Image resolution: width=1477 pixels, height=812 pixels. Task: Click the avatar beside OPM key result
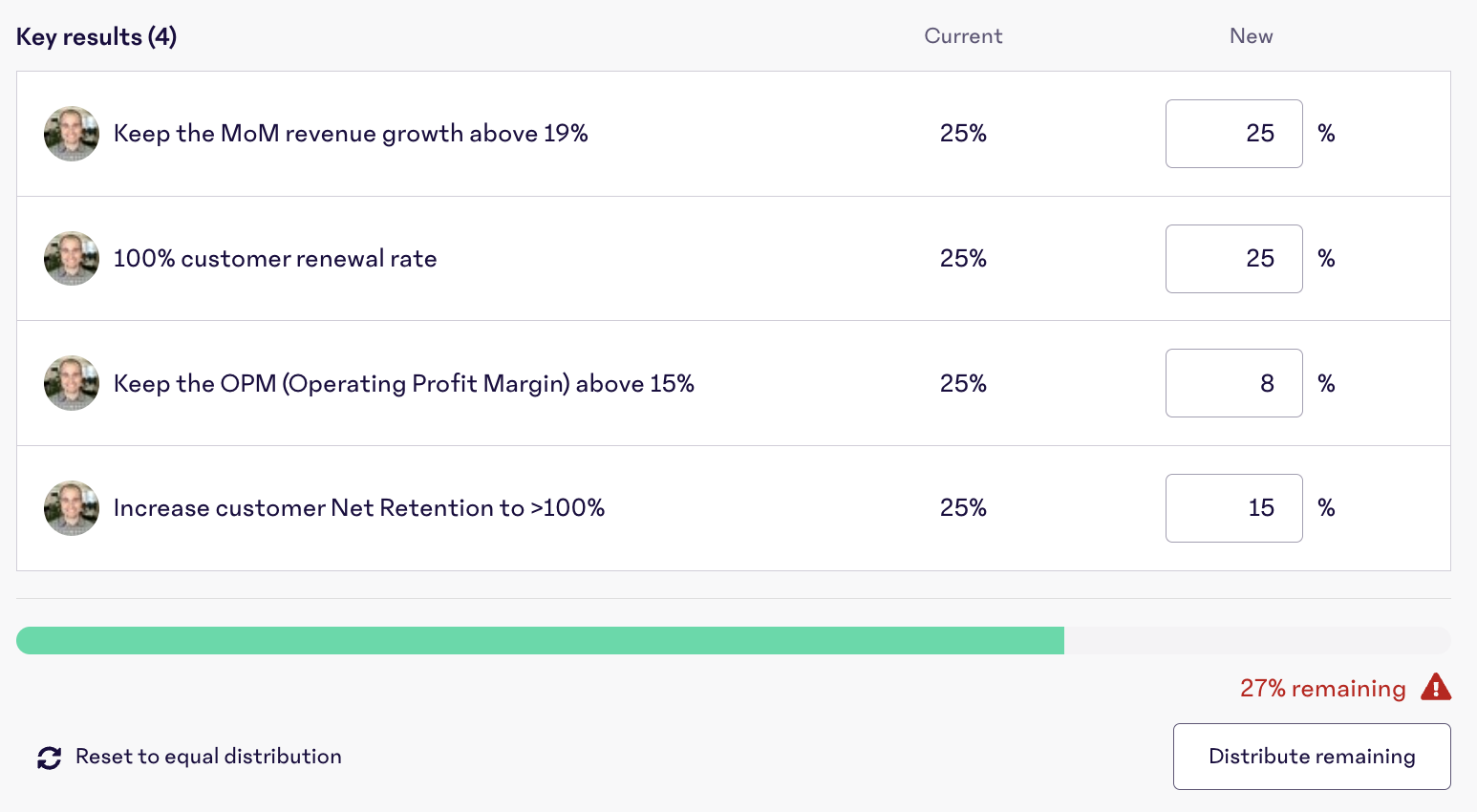72,383
